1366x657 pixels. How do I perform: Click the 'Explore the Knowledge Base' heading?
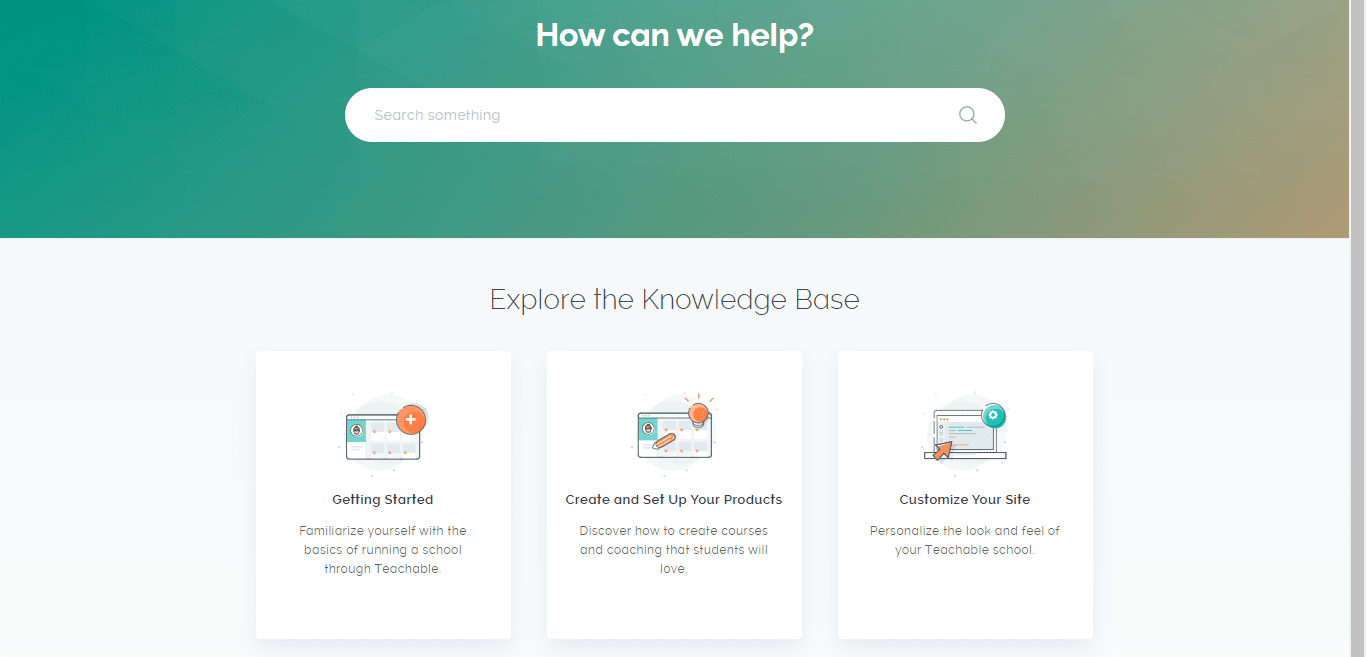tap(675, 299)
